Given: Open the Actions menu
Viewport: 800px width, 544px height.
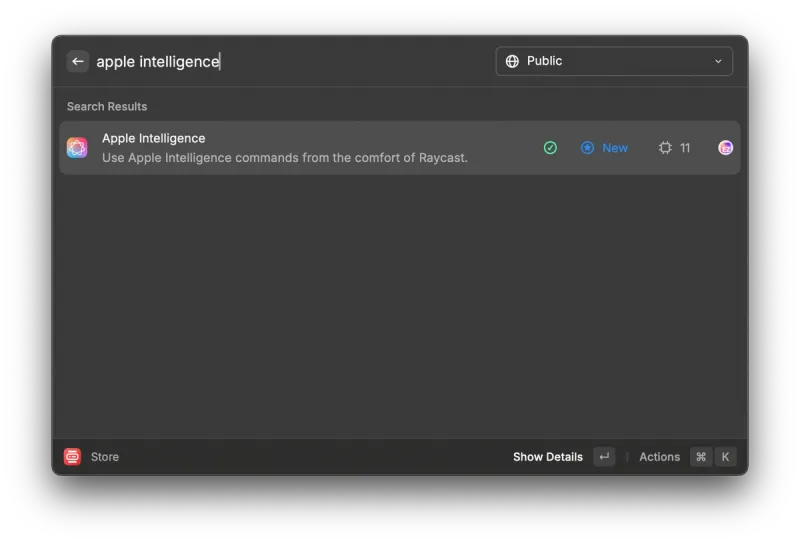Looking at the screenshot, I should click(659, 457).
